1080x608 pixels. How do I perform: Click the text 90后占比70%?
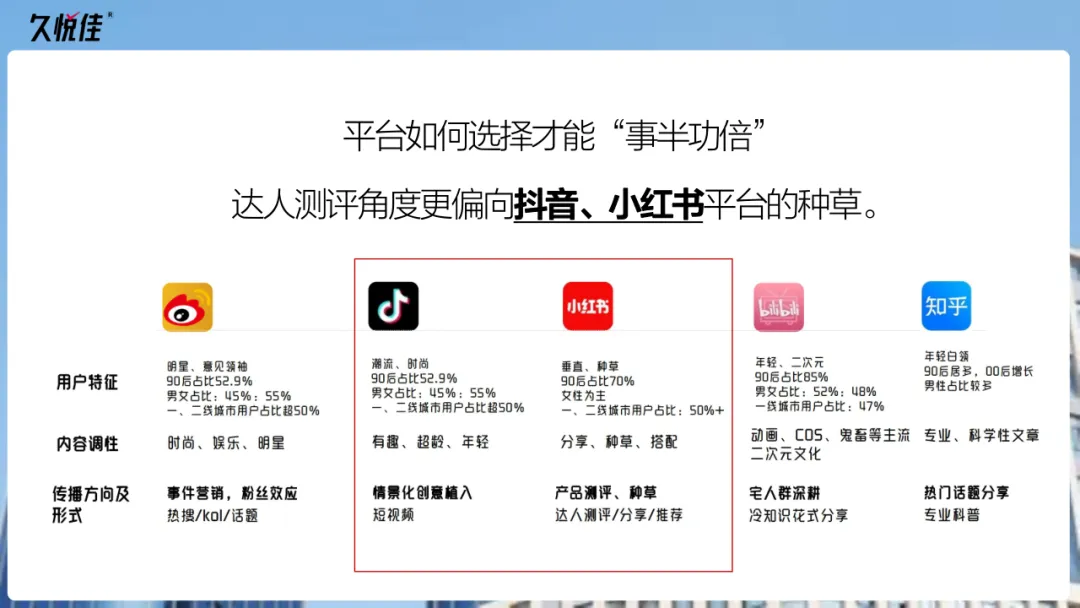(598, 381)
